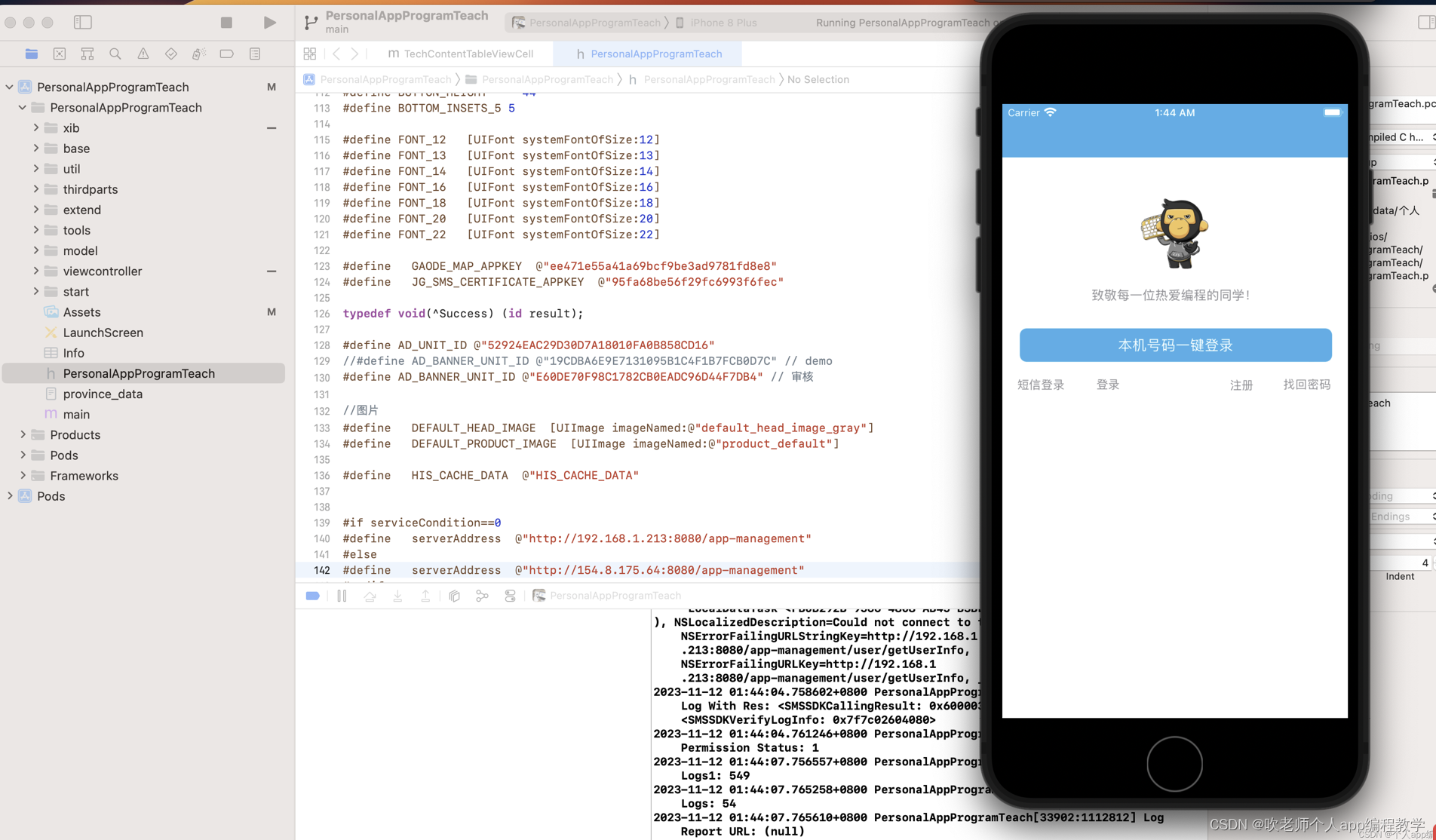This screenshot has width=1436, height=840.
Task: Click process name PersonalAppProgramTeach in debug bar
Action: point(615,596)
